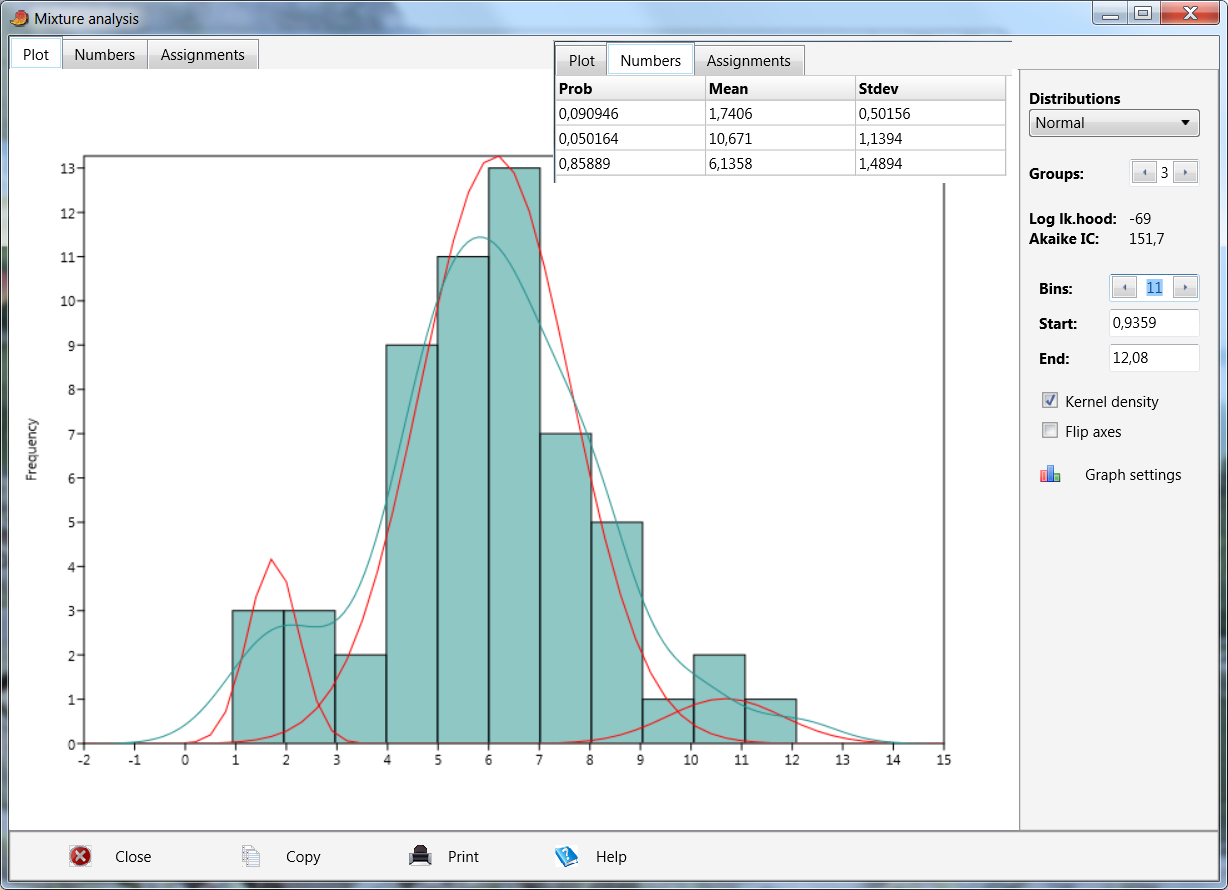Image resolution: width=1228 pixels, height=890 pixels.
Task: Click the Start value input field
Action: coord(1154,323)
